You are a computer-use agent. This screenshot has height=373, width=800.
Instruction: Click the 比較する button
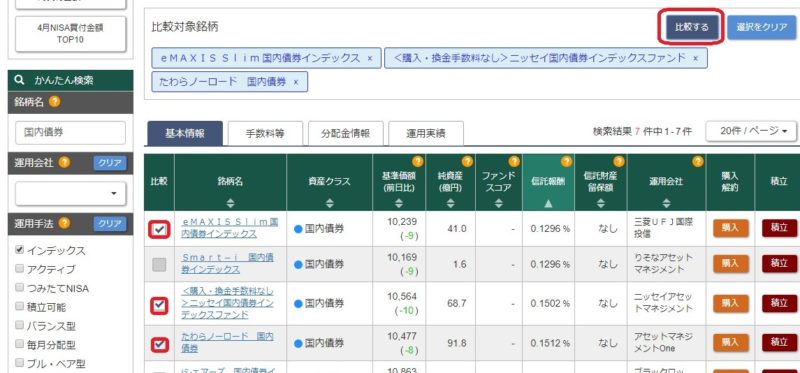click(x=692, y=27)
